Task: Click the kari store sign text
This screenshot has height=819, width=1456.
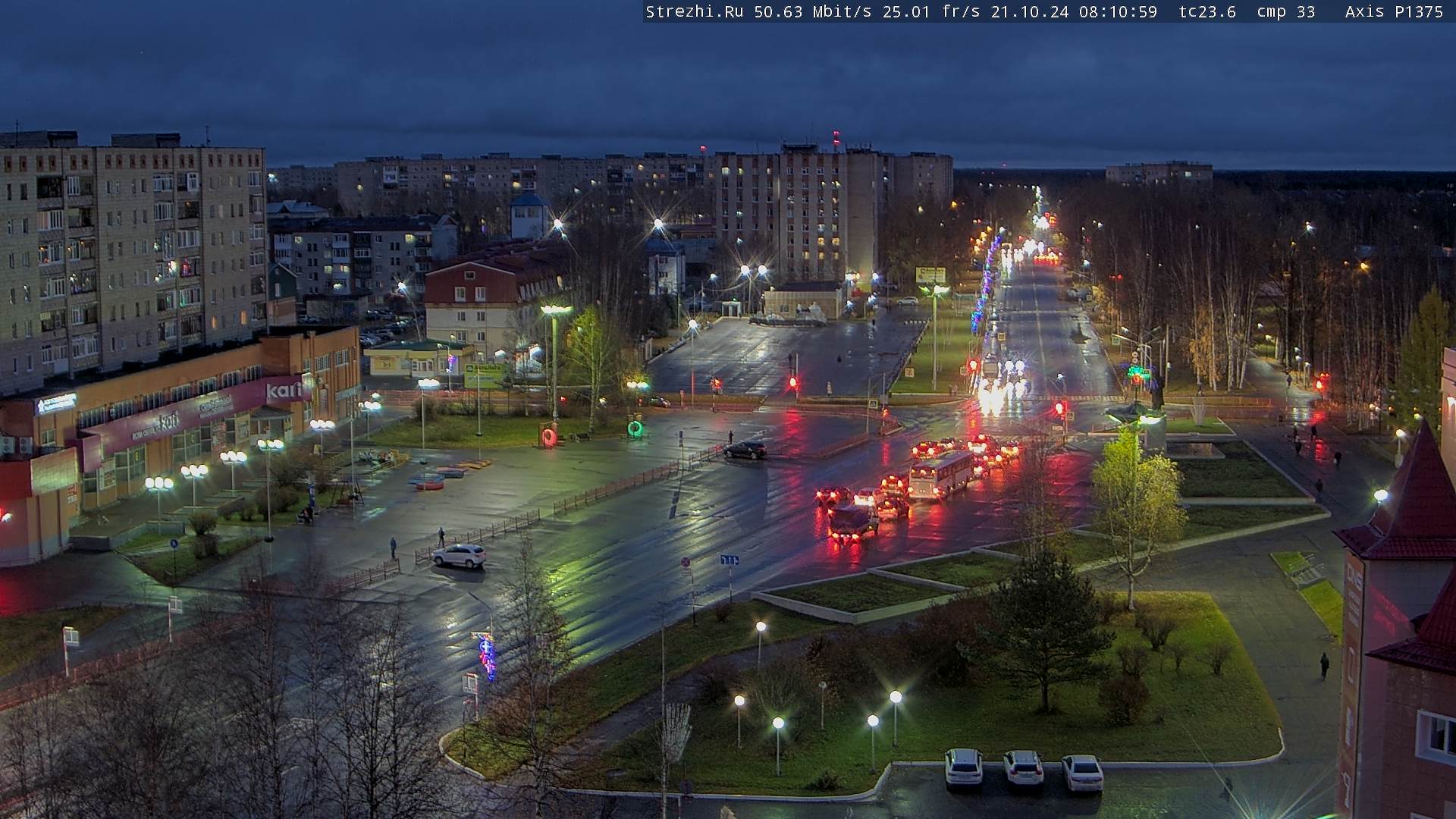Action: [284, 391]
